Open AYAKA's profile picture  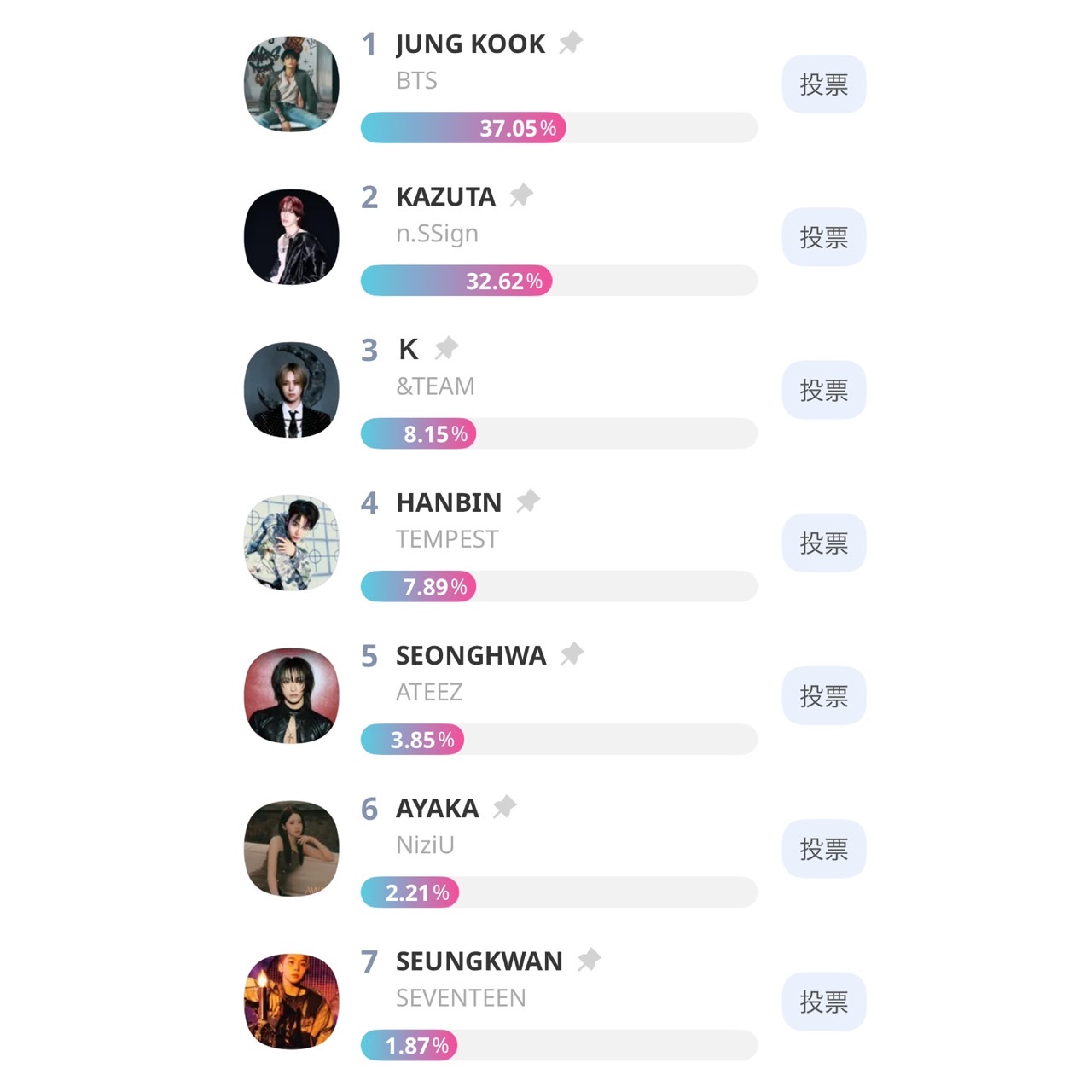(x=292, y=849)
